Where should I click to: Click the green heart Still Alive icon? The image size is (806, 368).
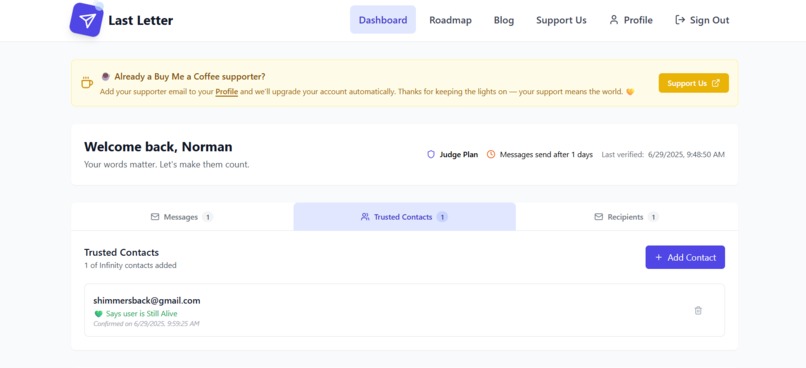pyautogui.click(x=99, y=314)
